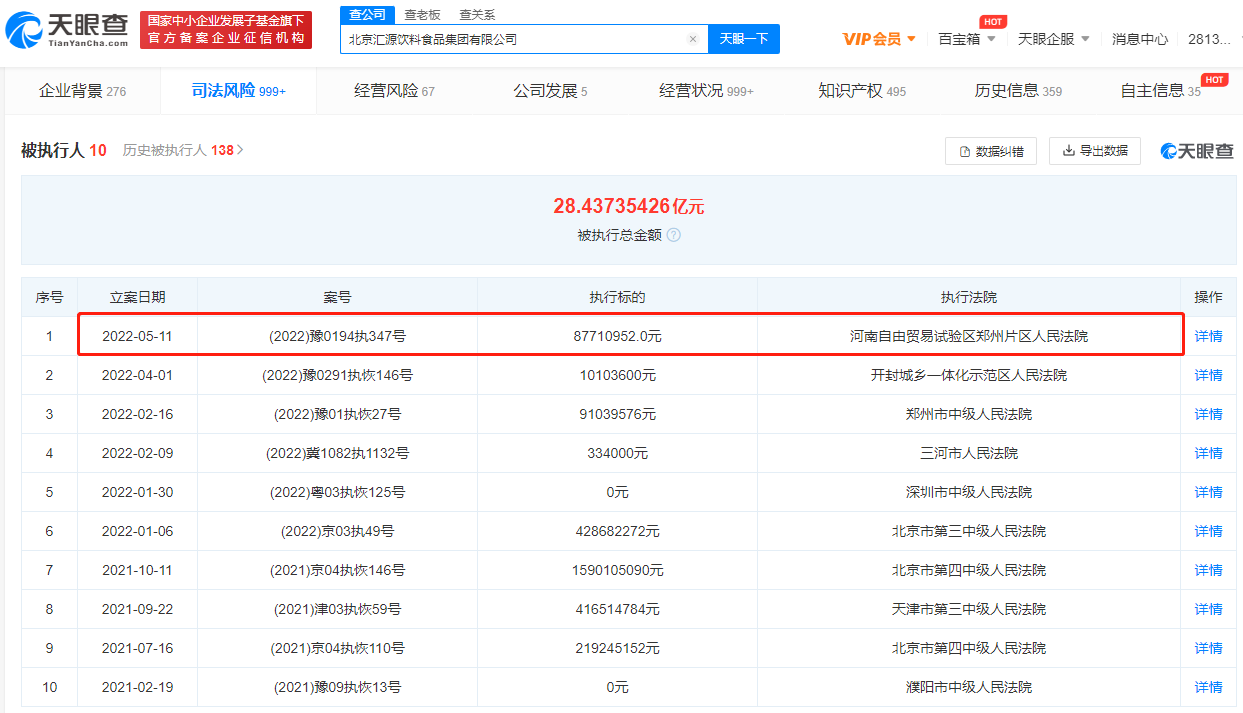1243x713 pixels.
Task: Click court 天津市第三中级人民法院
Action: [x=969, y=609]
